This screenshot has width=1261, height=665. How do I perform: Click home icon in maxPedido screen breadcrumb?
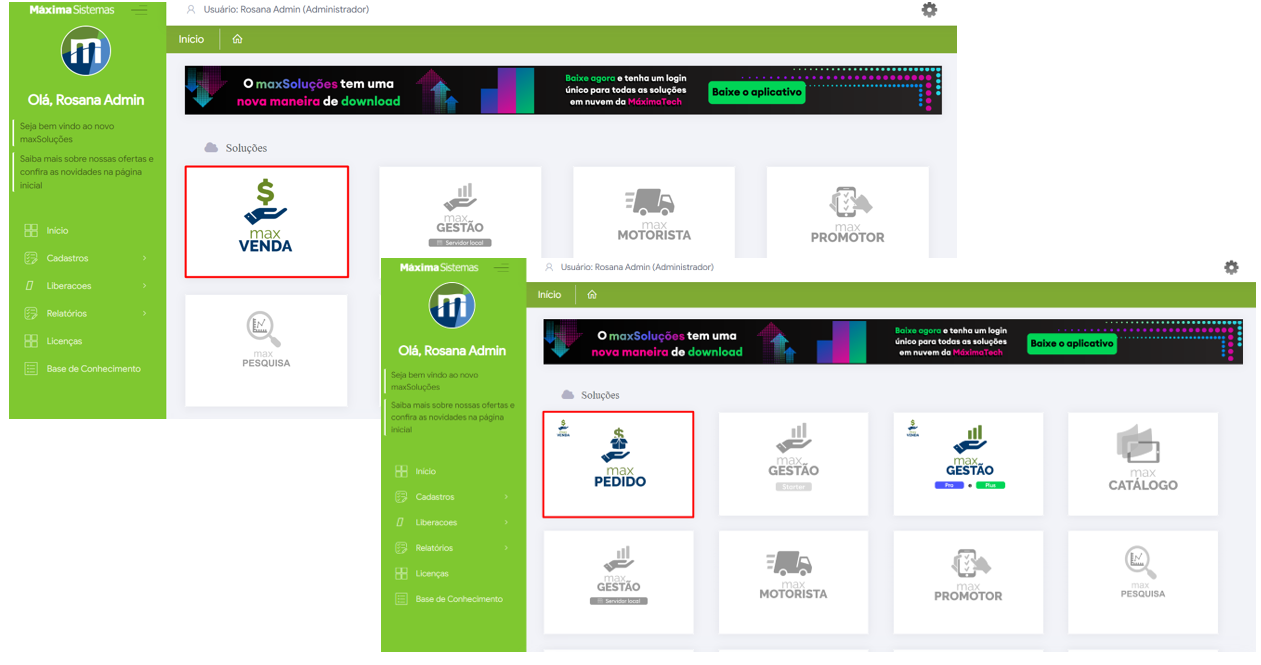[x=592, y=295]
